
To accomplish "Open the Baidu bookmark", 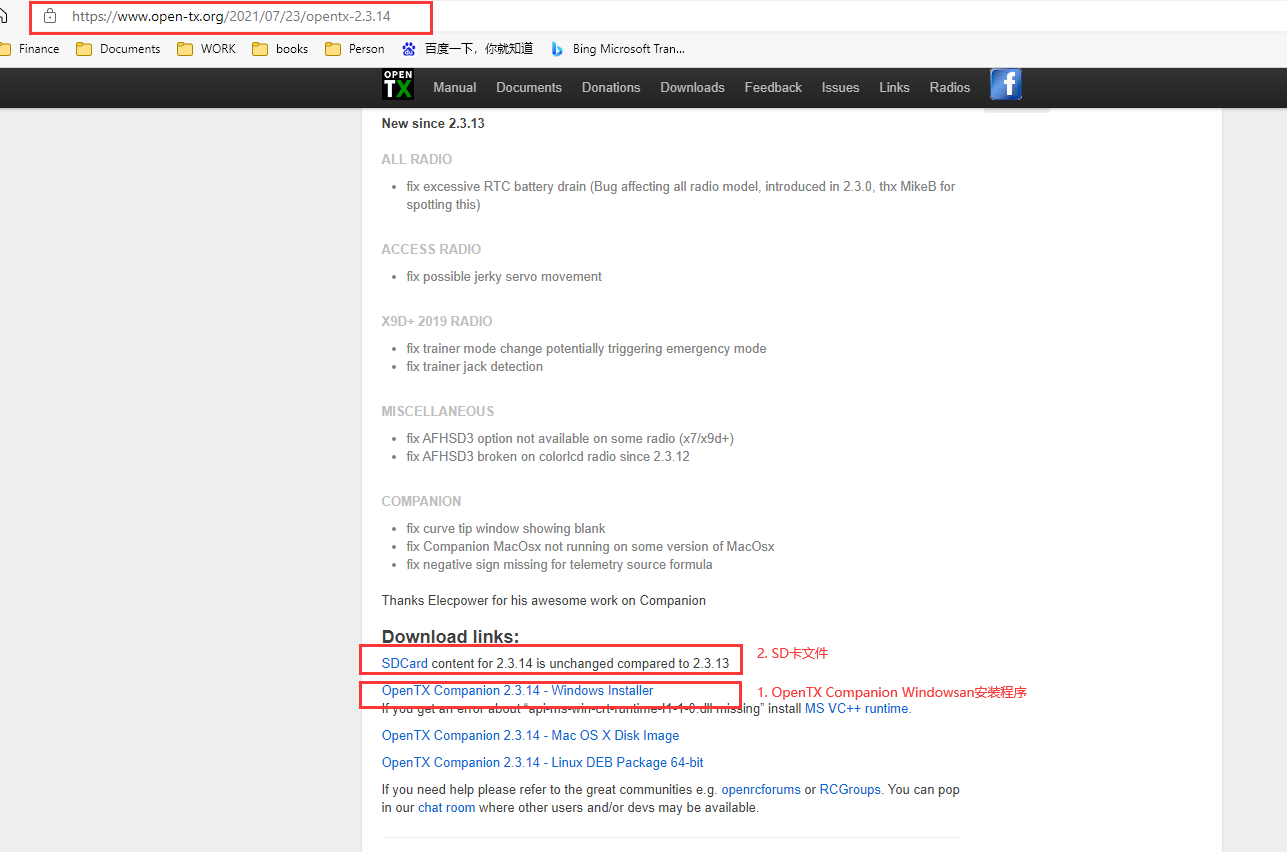I will (x=467, y=48).
